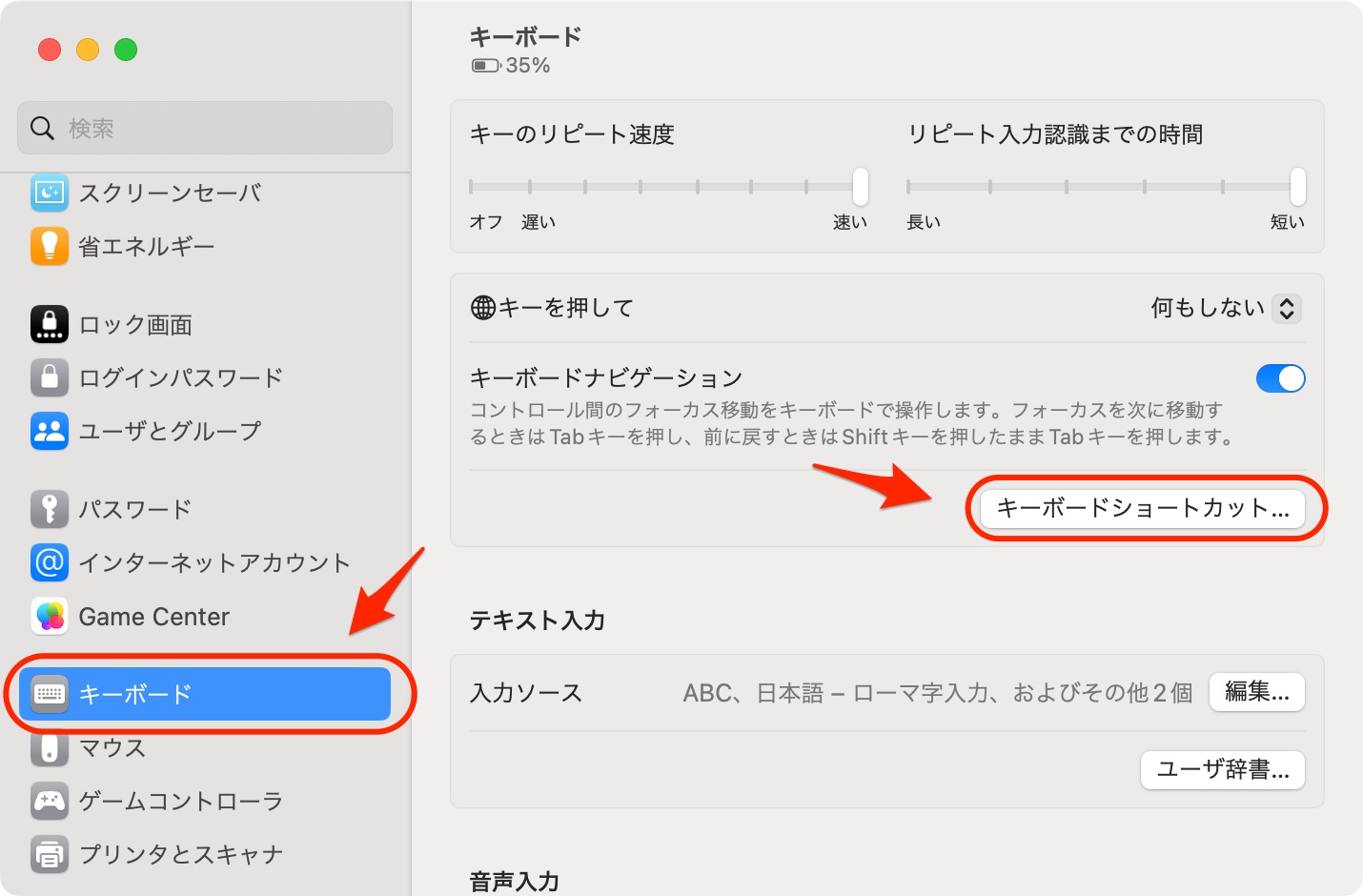Click the Energy Saver (省エネルギー) lightbulb icon
Viewport: 1363px width, 896px height.
coord(50,246)
